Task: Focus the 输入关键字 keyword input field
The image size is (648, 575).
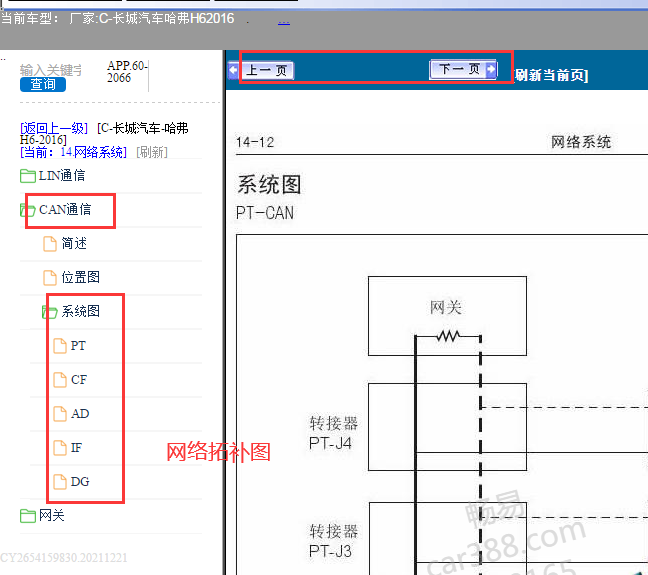Action: pyautogui.click(x=51, y=70)
